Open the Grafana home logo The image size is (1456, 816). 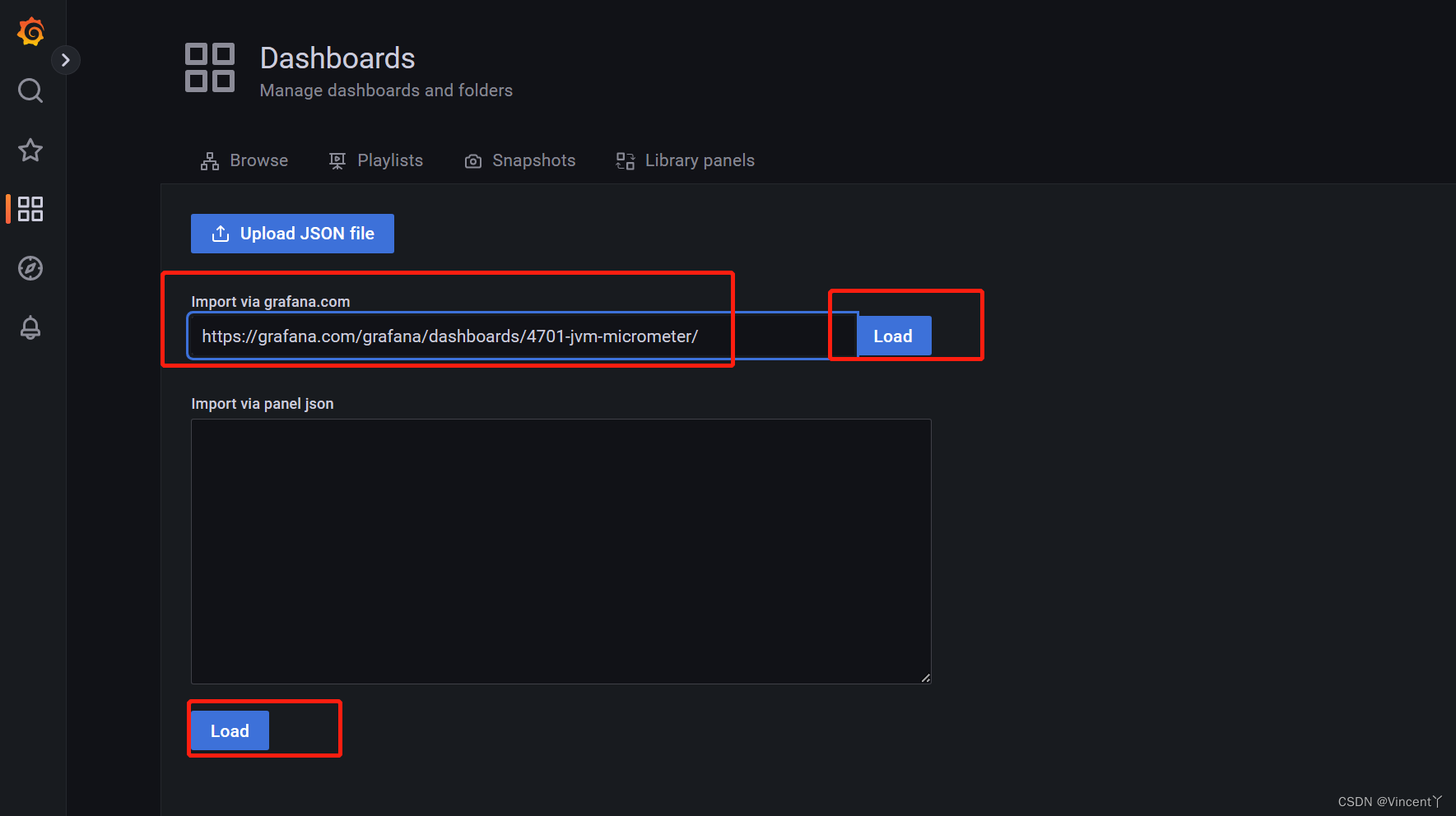[30, 31]
